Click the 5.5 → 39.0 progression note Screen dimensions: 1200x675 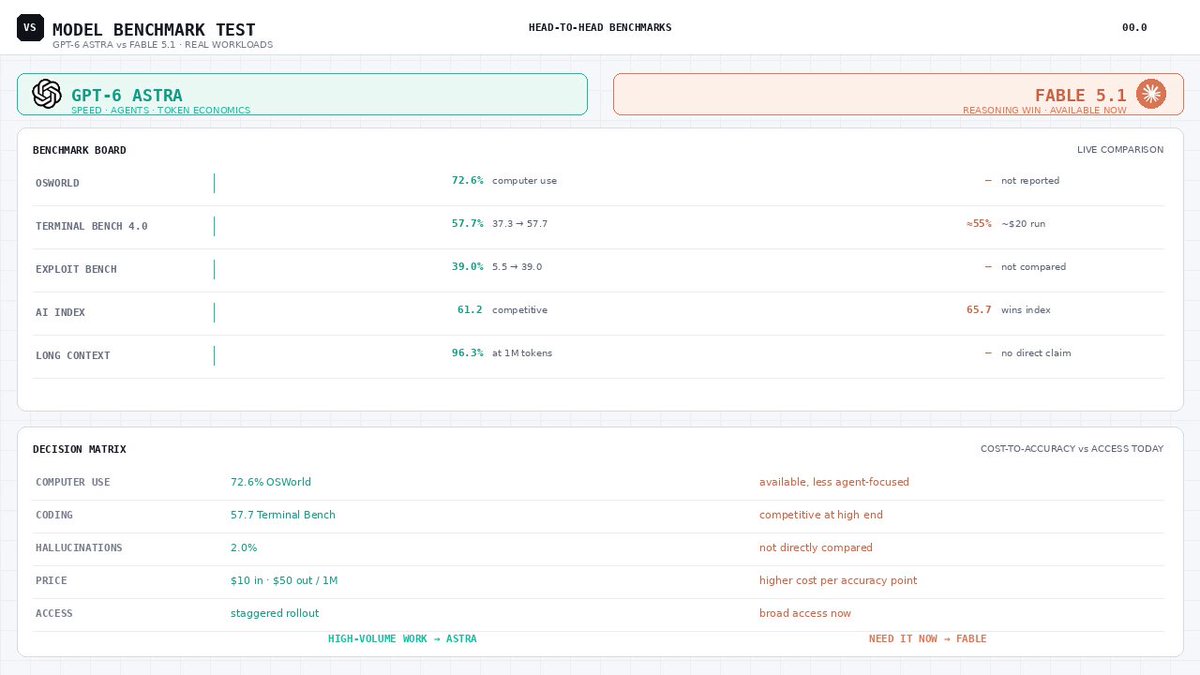click(517, 267)
